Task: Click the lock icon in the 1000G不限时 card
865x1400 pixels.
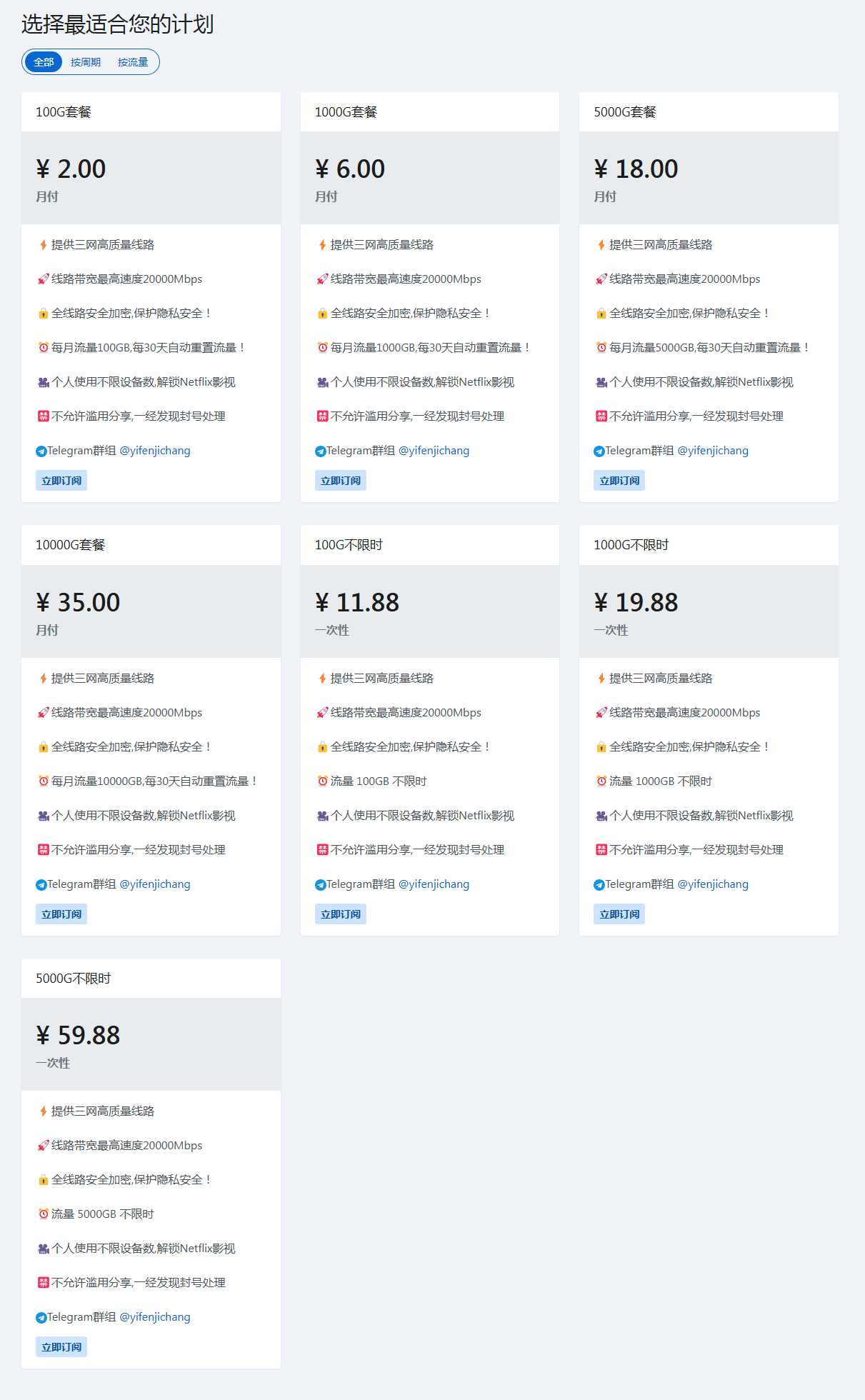Action: [x=601, y=747]
